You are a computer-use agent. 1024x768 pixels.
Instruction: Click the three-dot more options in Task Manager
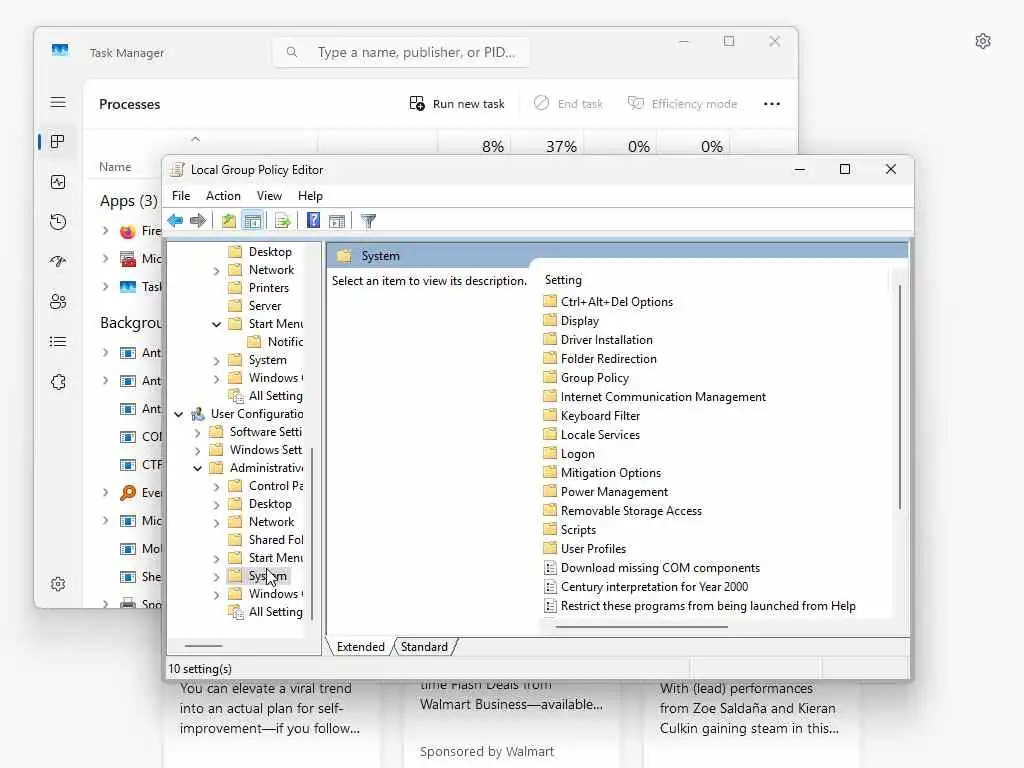tap(772, 104)
